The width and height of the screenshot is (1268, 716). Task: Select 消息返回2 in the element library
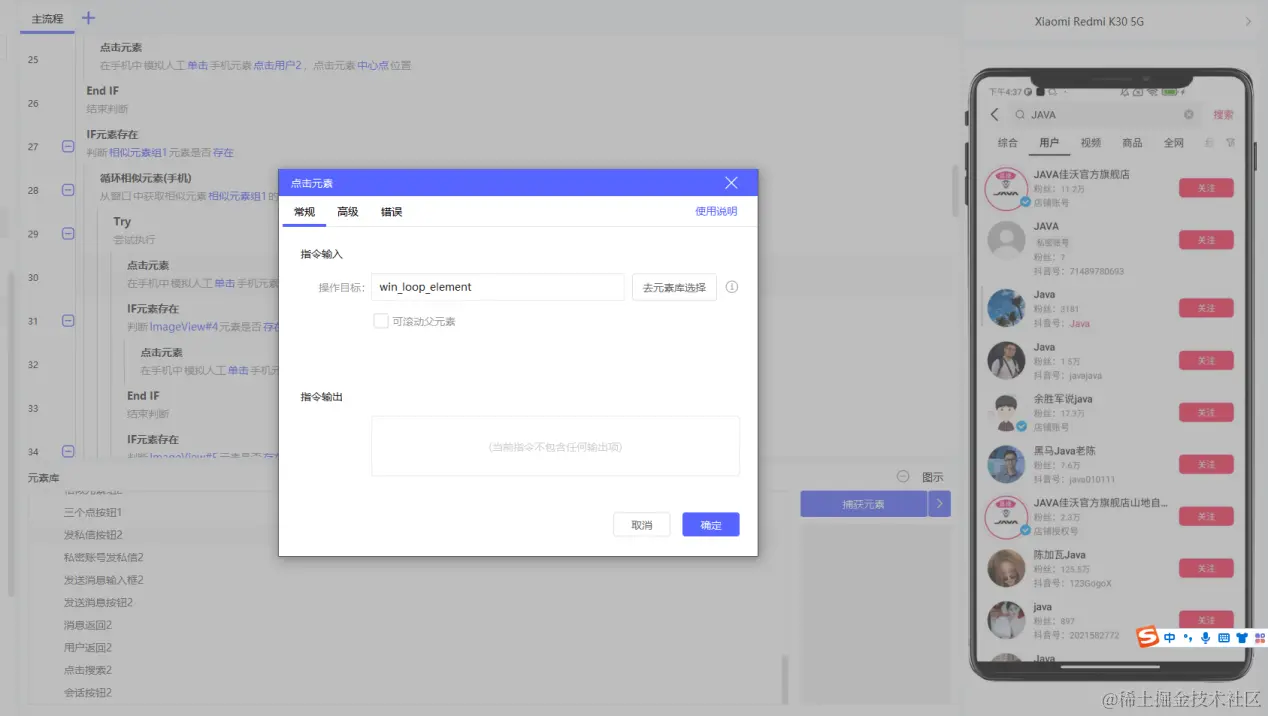pyautogui.click(x=88, y=625)
